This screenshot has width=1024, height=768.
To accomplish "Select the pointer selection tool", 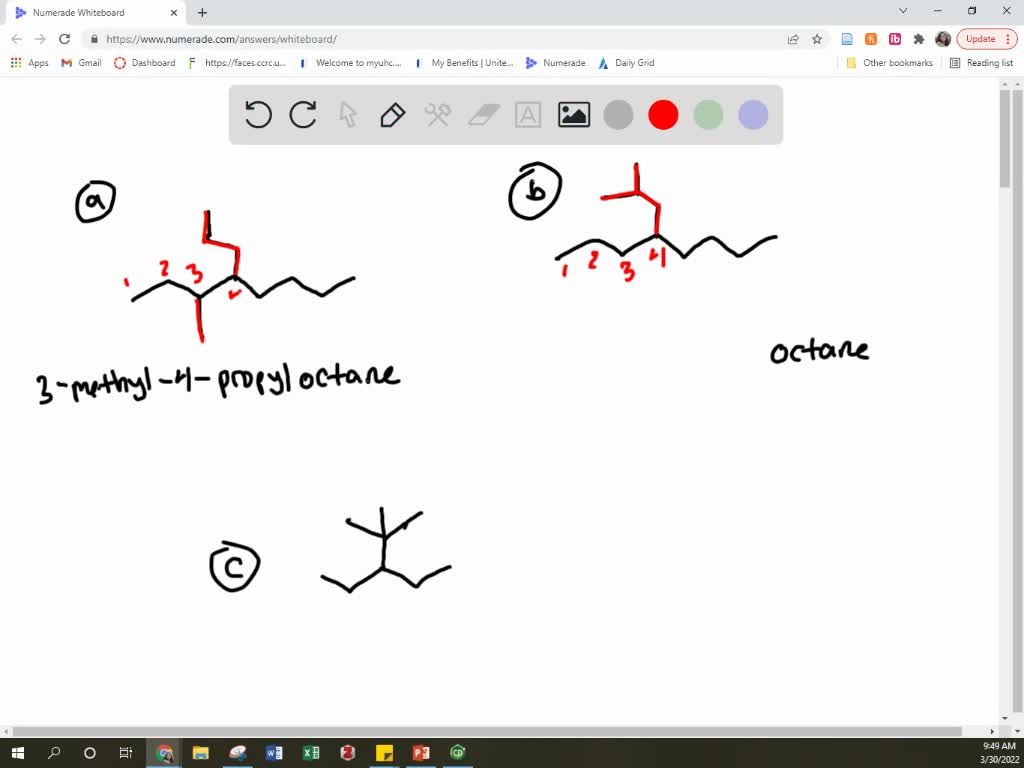I will [347, 114].
